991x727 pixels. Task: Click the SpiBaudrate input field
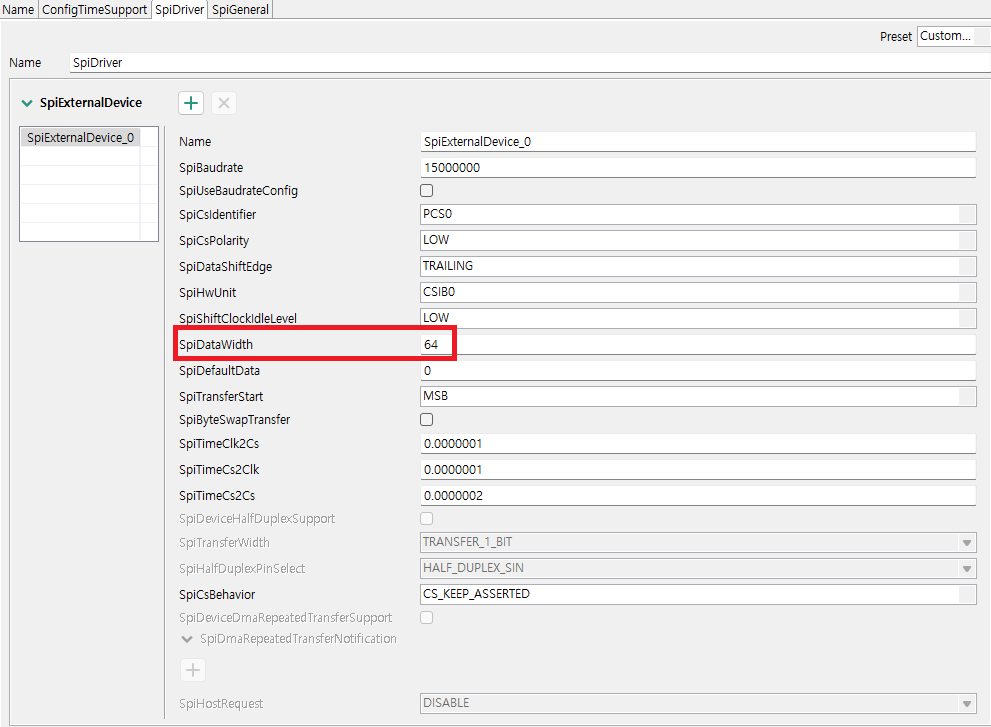coord(698,168)
